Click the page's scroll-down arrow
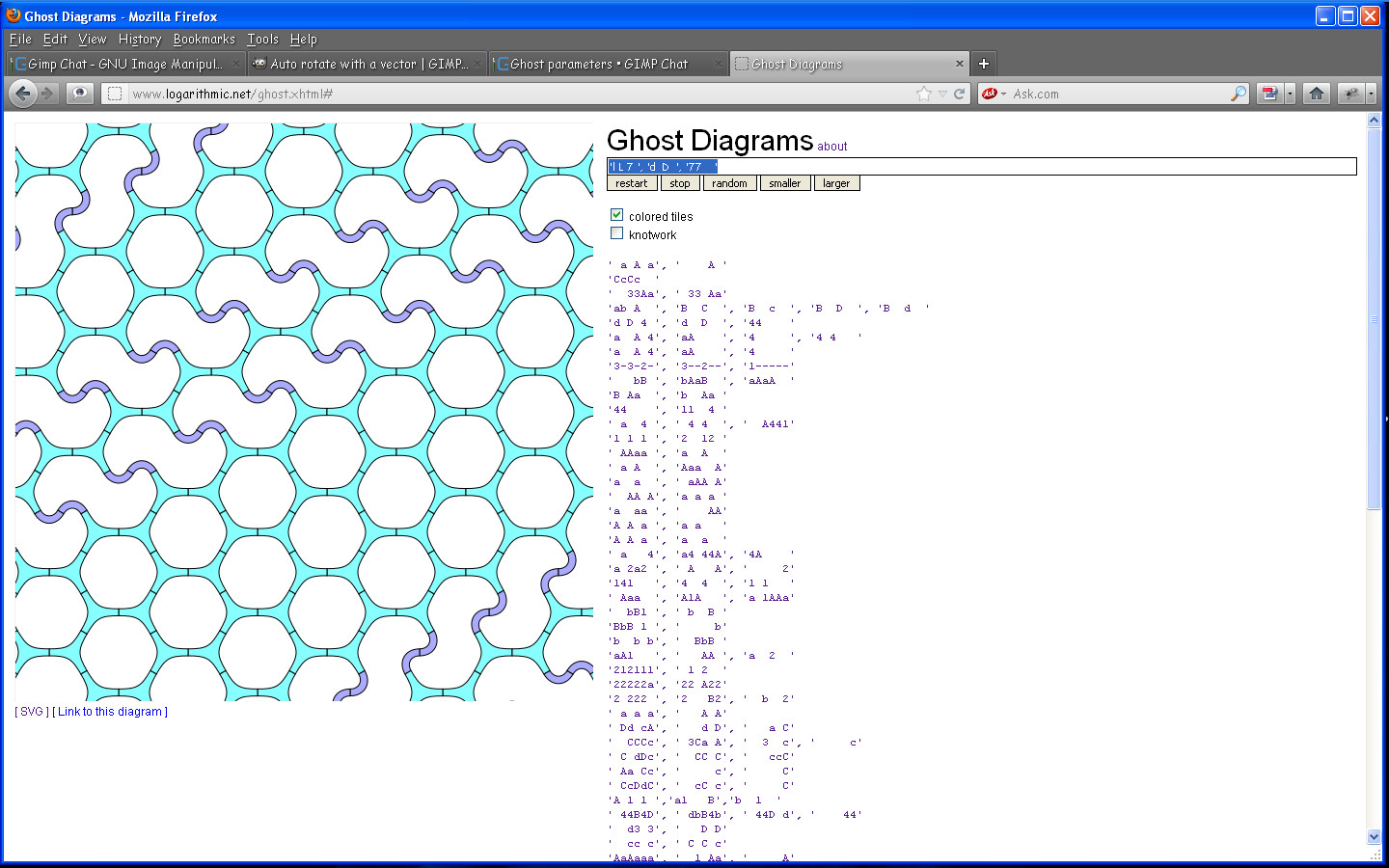 pos(1375,837)
